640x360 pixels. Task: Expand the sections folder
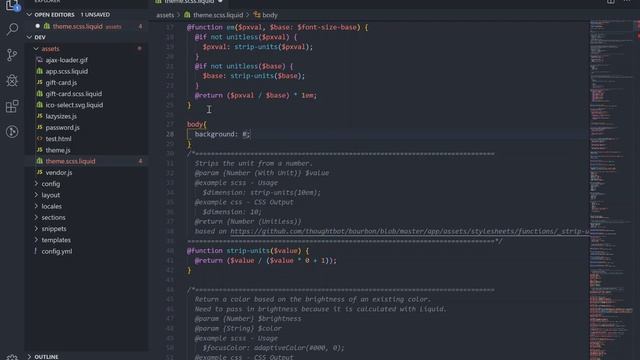click(x=36, y=217)
